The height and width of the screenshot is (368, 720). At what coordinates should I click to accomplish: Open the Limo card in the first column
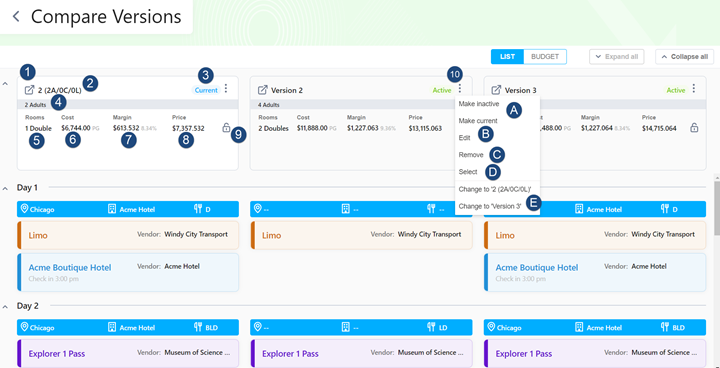128,235
